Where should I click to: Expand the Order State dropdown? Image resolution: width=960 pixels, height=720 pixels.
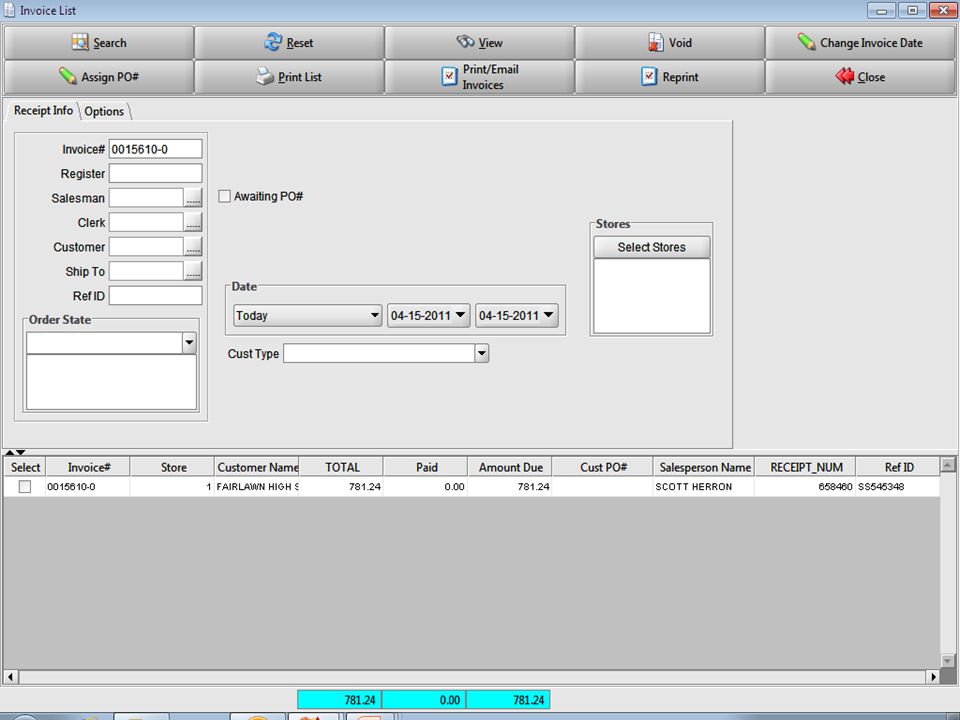coord(189,343)
